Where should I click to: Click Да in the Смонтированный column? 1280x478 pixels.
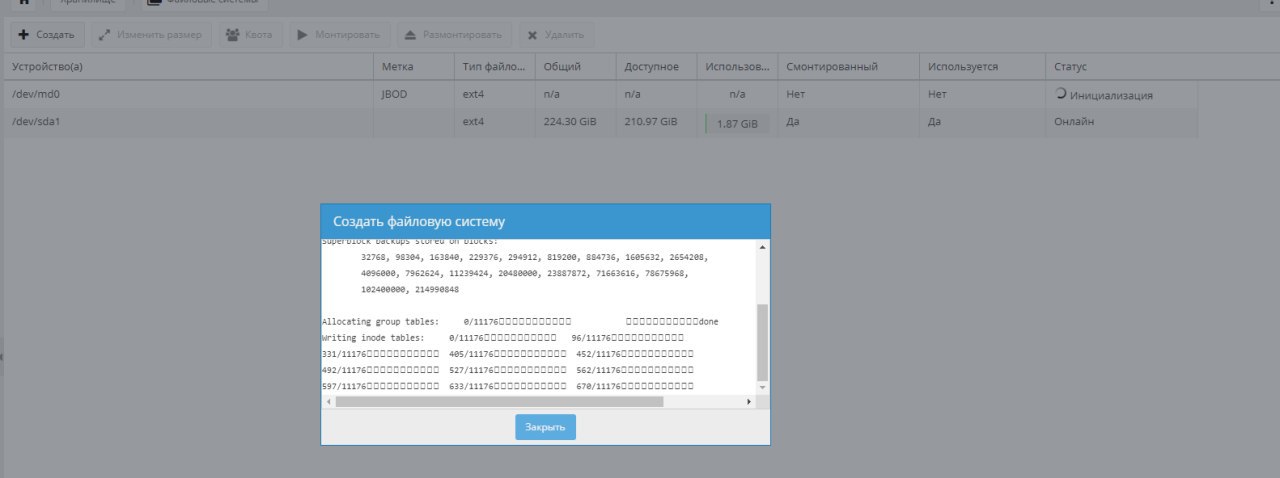[793, 122]
